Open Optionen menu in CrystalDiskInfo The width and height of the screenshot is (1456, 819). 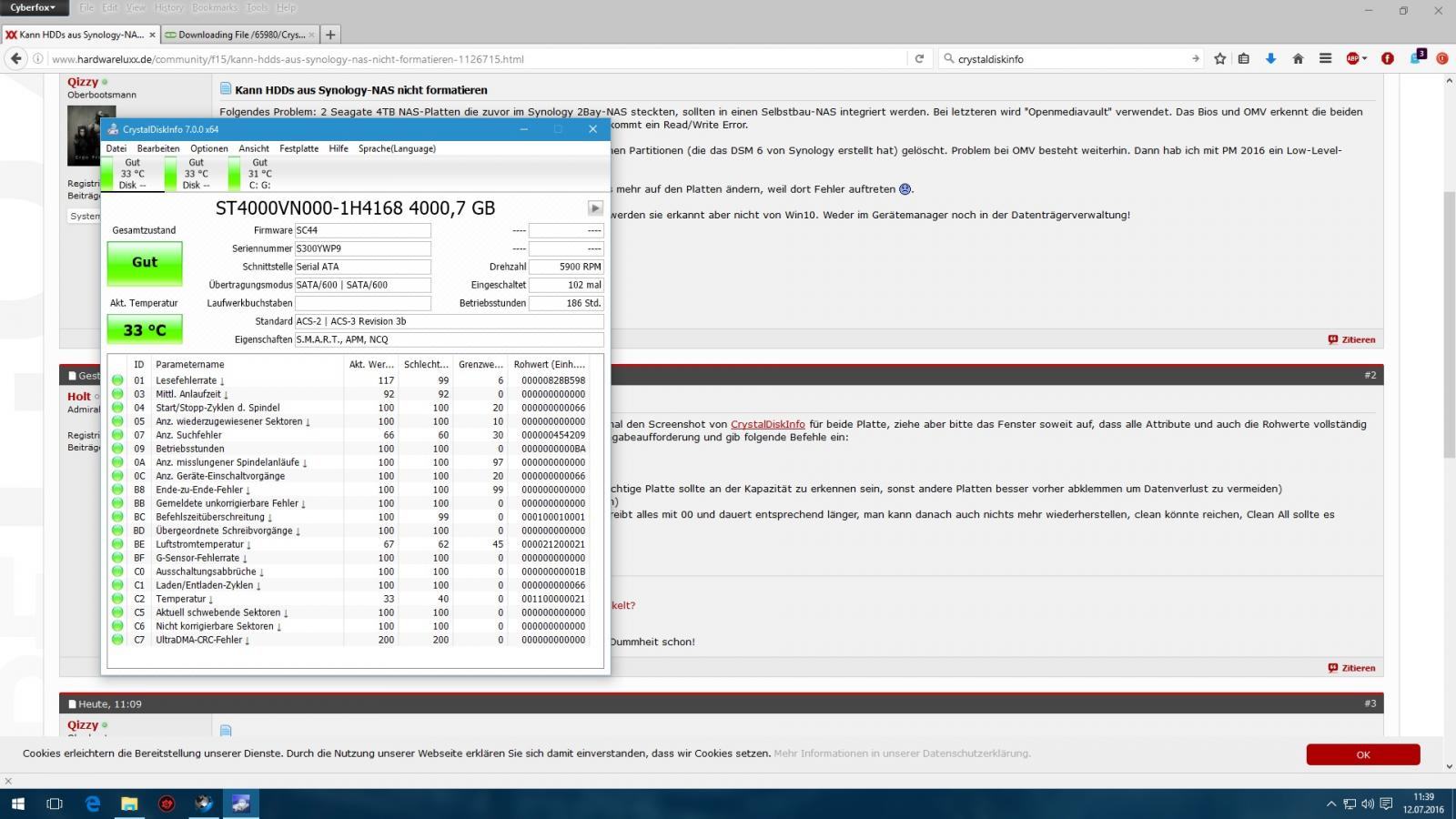tap(209, 148)
